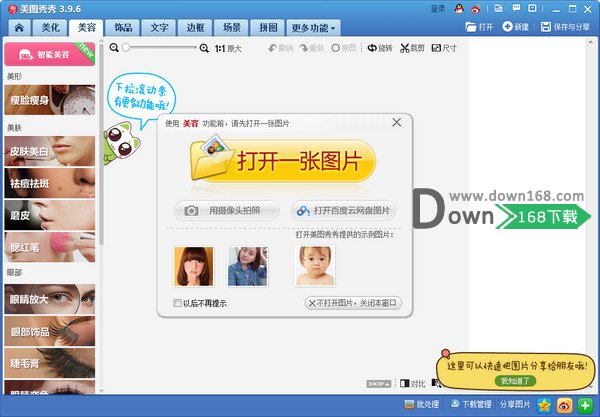Select the 睫毛膏 mascara tool
This screenshot has height=417, width=600.
pyautogui.click(x=50, y=363)
